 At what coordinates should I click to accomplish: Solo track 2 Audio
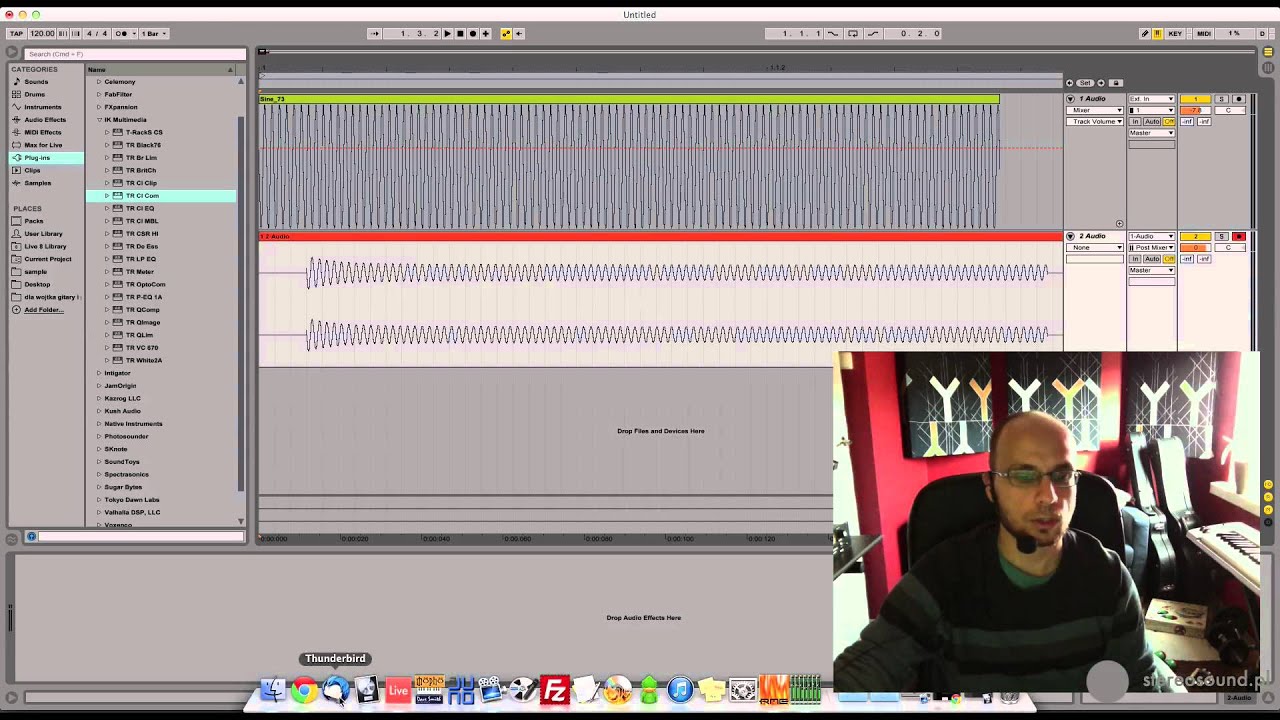click(1221, 236)
